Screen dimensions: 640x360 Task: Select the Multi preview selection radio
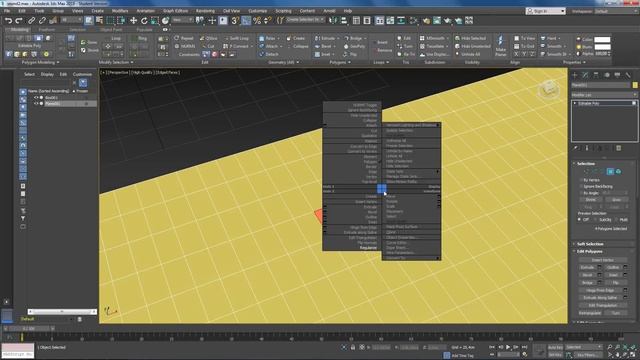(x=616, y=220)
